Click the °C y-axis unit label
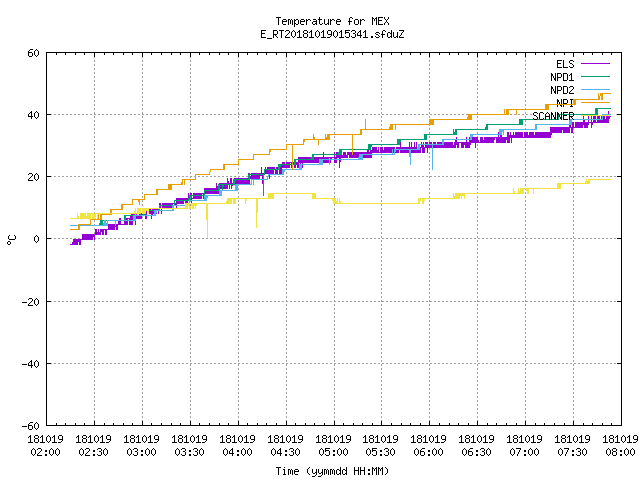Viewport: 640px width, 480px height. (11, 240)
